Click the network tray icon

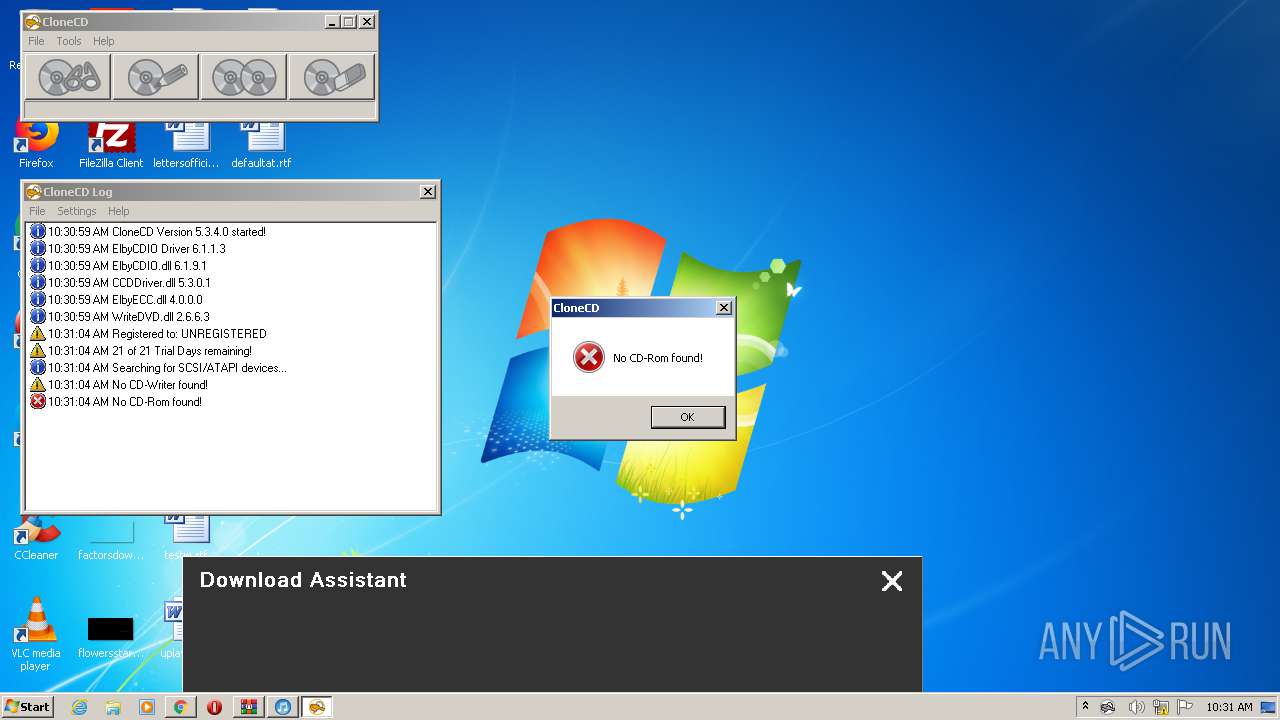[1161, 707]
